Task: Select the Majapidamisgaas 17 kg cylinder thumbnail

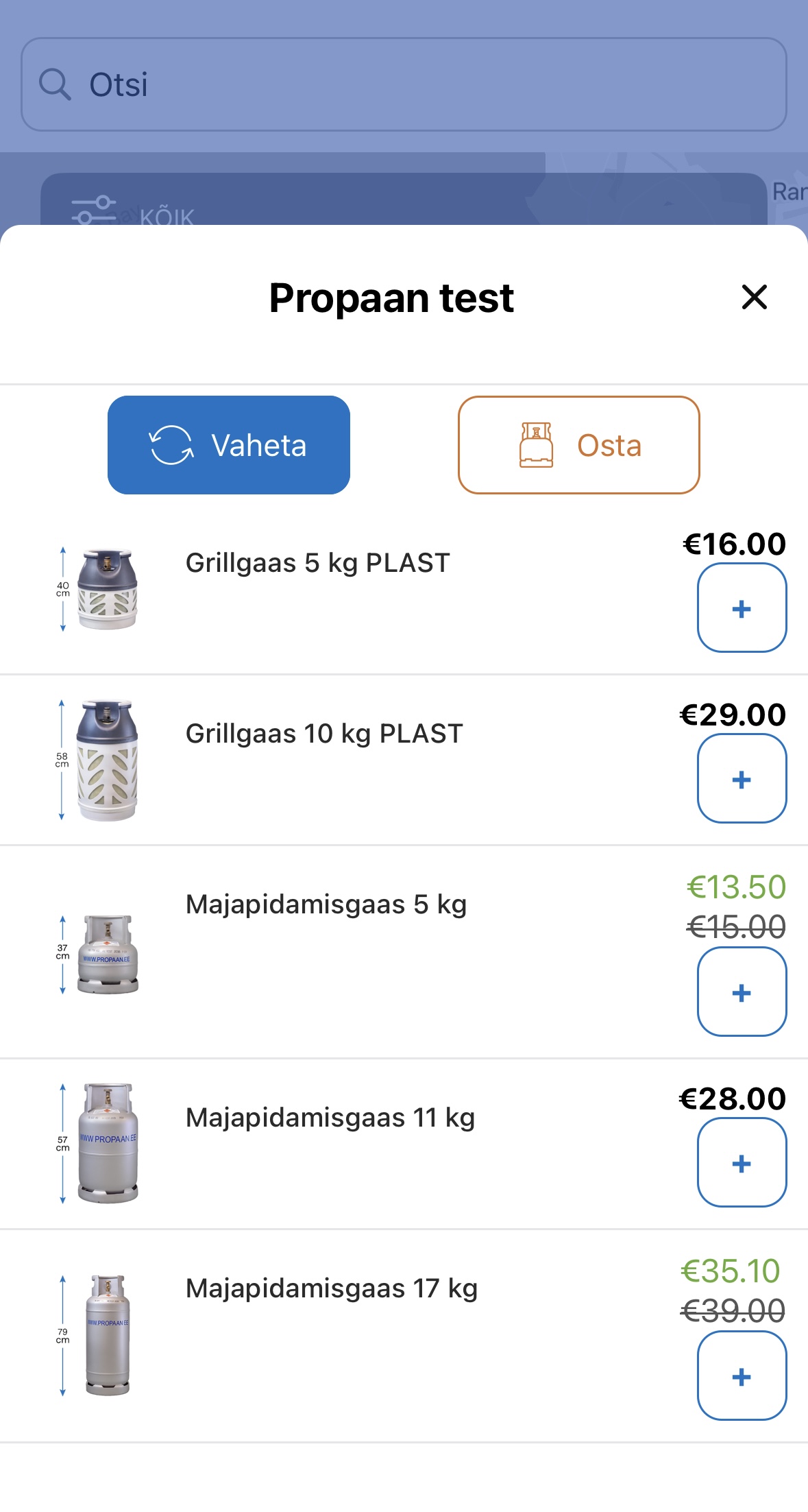Action: pos(108,1335)
